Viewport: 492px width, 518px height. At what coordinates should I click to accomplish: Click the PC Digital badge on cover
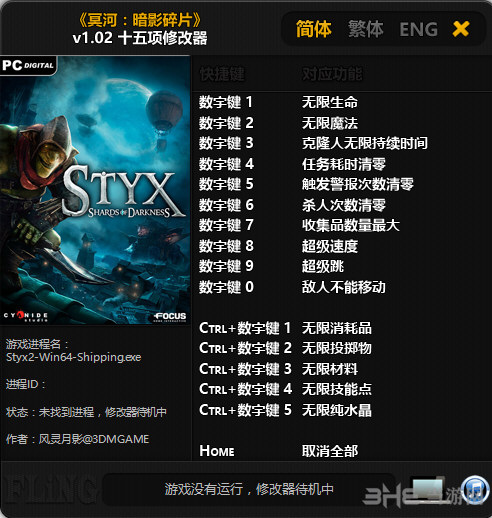tap(28, 65)
